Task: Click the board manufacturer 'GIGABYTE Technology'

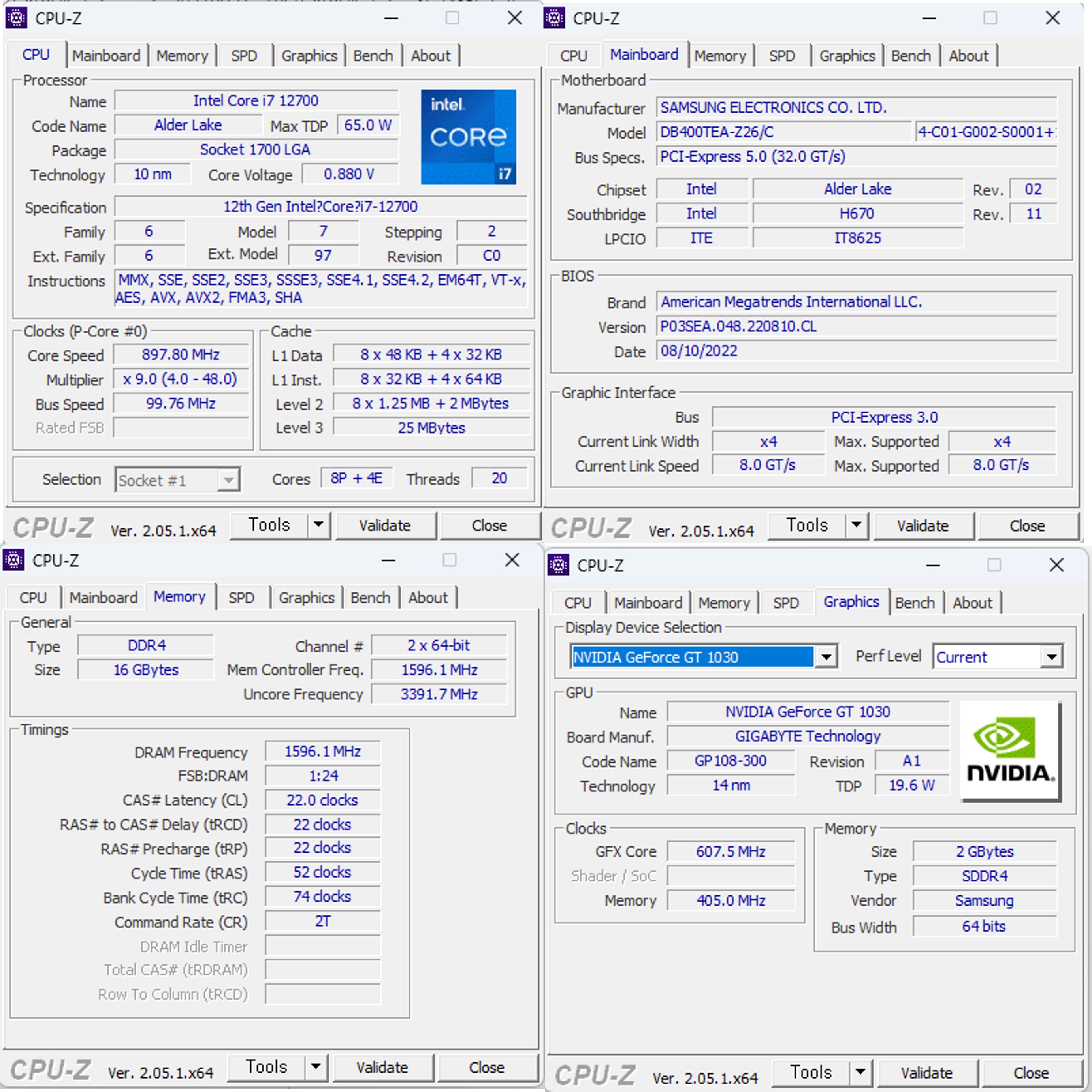Action: pos(808,736)
